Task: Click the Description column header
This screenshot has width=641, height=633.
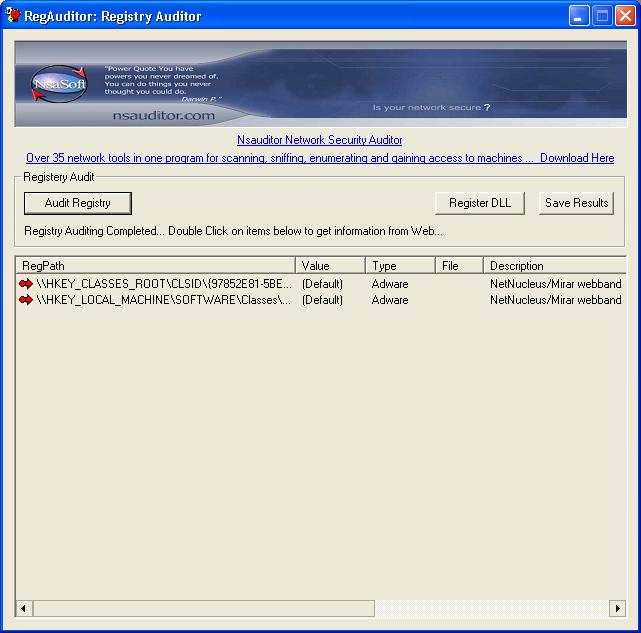Action: pyautogui.click(x=555, y=266)
